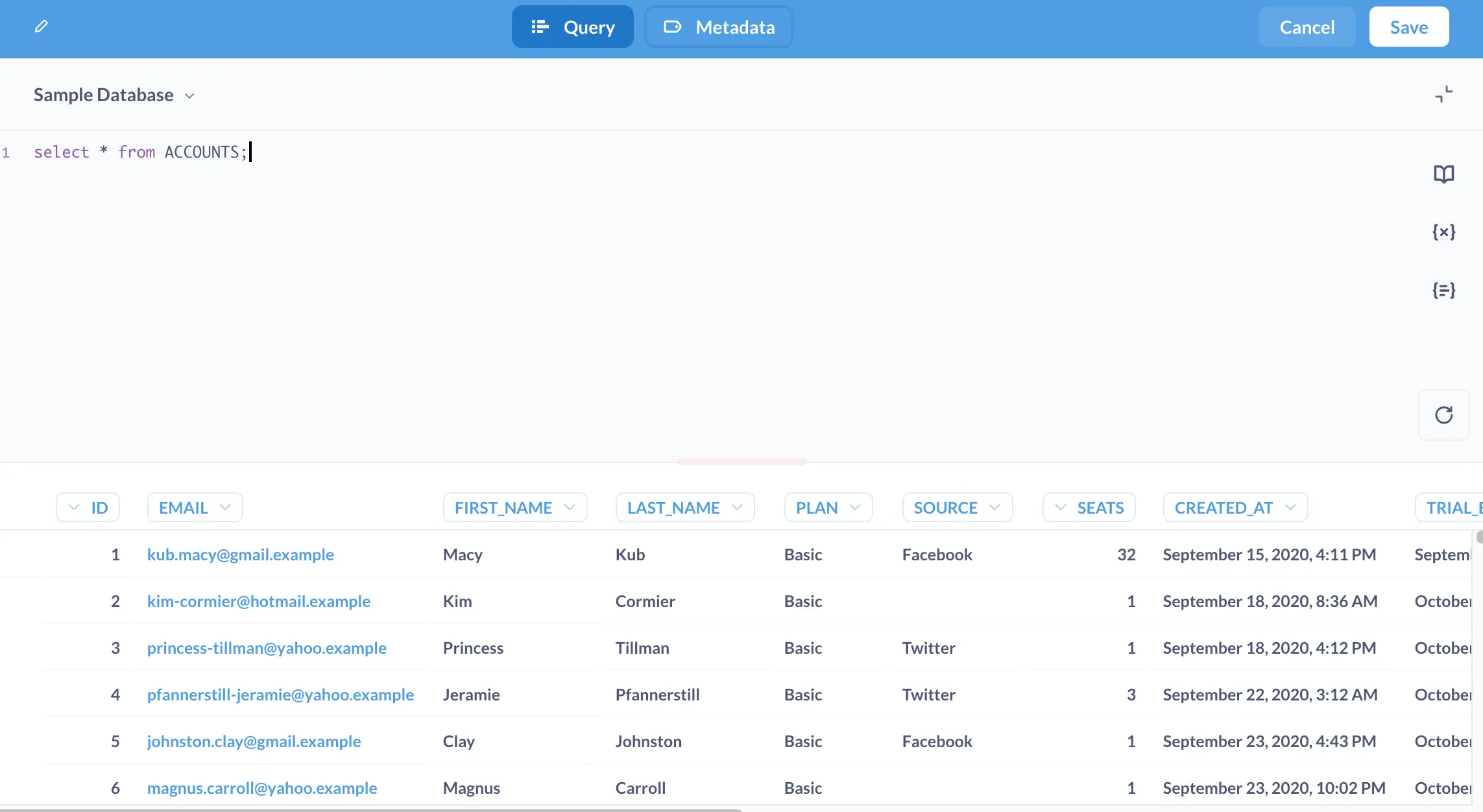Expand the Sample Database selector
The width and height of the screenshot is (1483, 812).
pyautogui.click(x=114, y=95)
